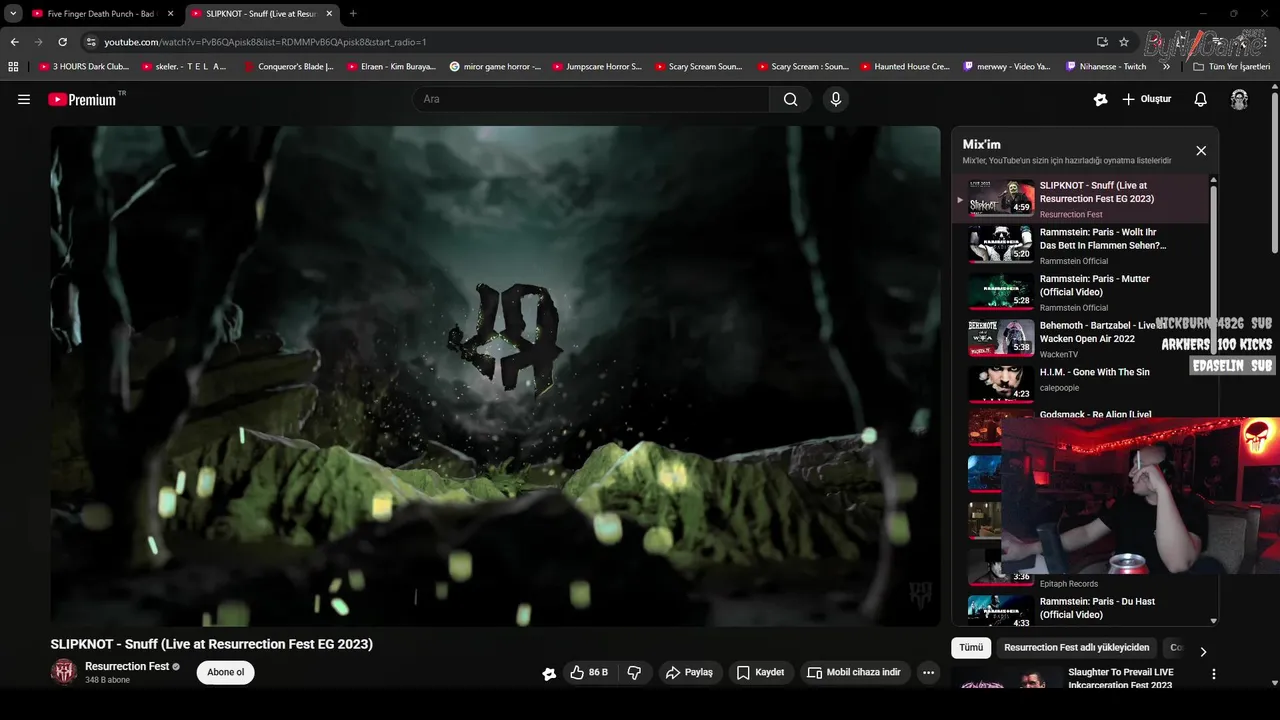The width and height of the screenshot is (1280, 720).
Task: Open 3 HOURS Dark Club bookmark
Action: [84, 67]
